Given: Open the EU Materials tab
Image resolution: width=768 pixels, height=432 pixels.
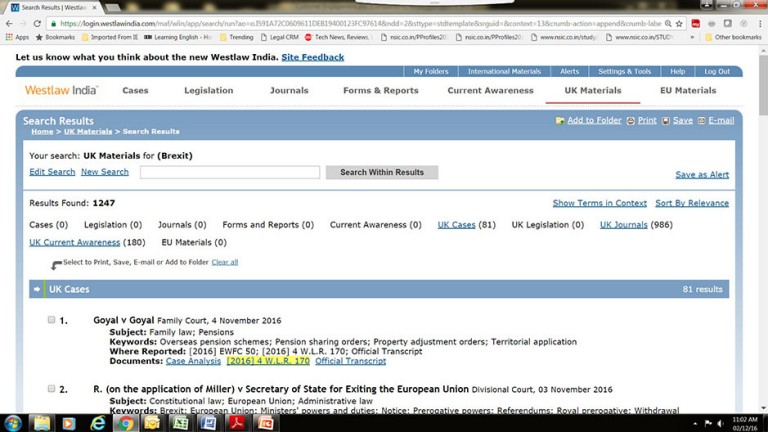Looking at the screenshot, I should point(688,91).
